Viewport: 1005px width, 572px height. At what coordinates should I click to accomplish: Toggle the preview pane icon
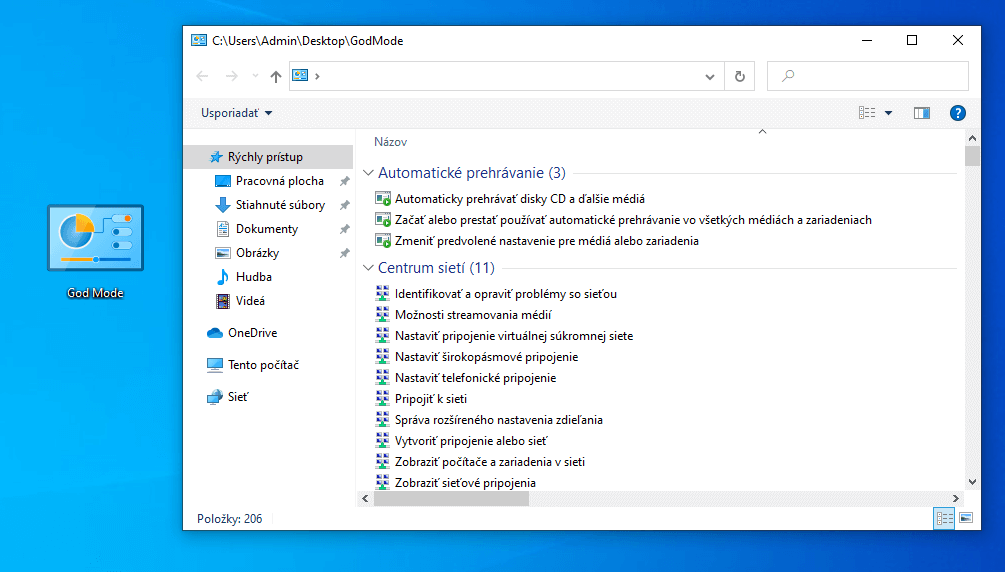point(921,113)
